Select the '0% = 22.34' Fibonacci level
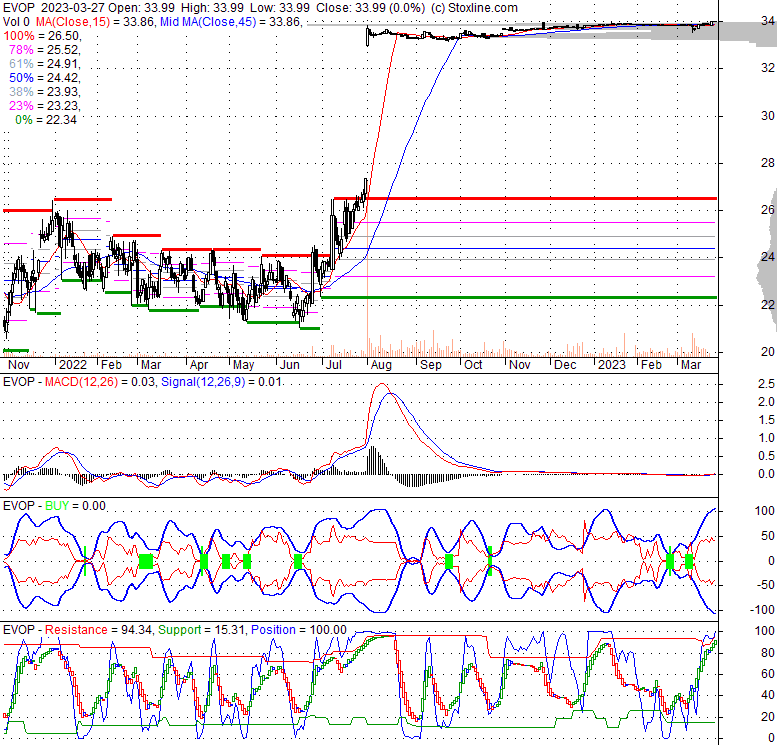The width and height of the screenshot is (778, 746). coord(46,120)
